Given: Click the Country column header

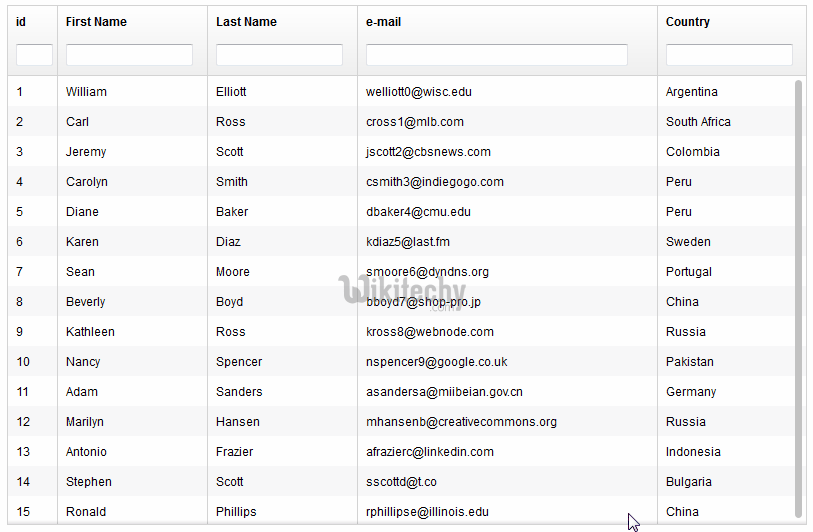Looking at the screenshot, I should click(x=688, y=22).
